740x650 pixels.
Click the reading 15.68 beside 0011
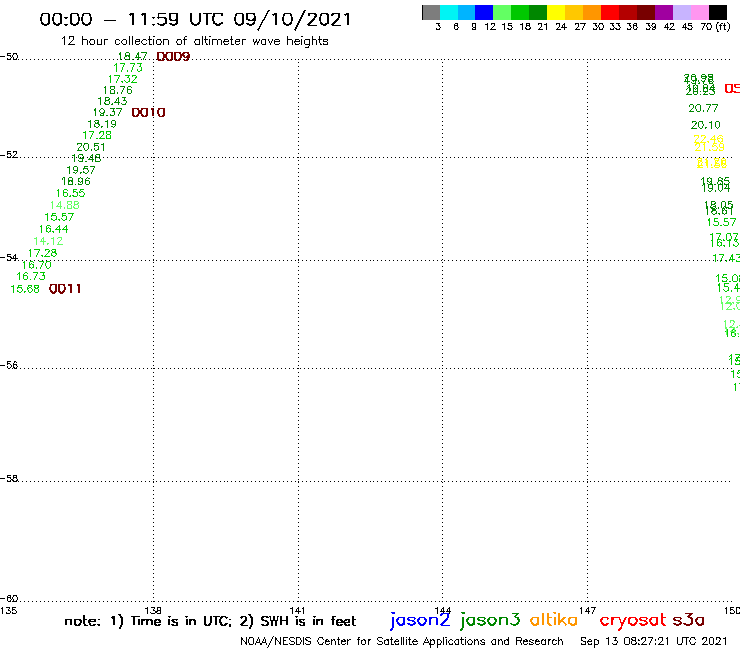pos(25,289)
